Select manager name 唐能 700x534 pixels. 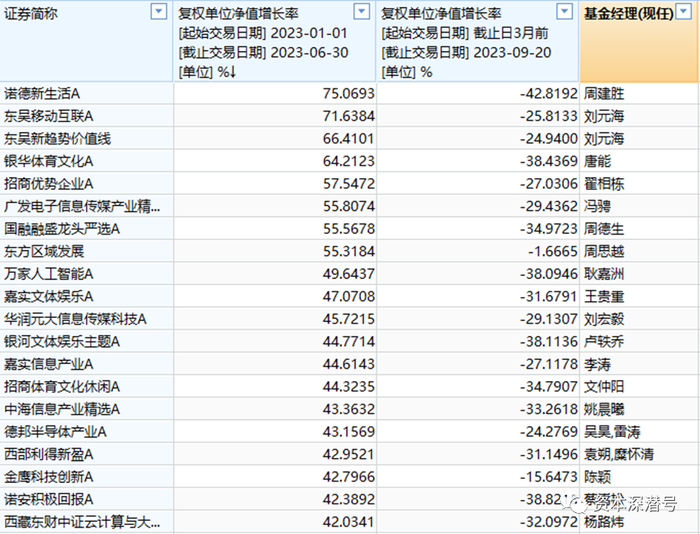[597, 161]
